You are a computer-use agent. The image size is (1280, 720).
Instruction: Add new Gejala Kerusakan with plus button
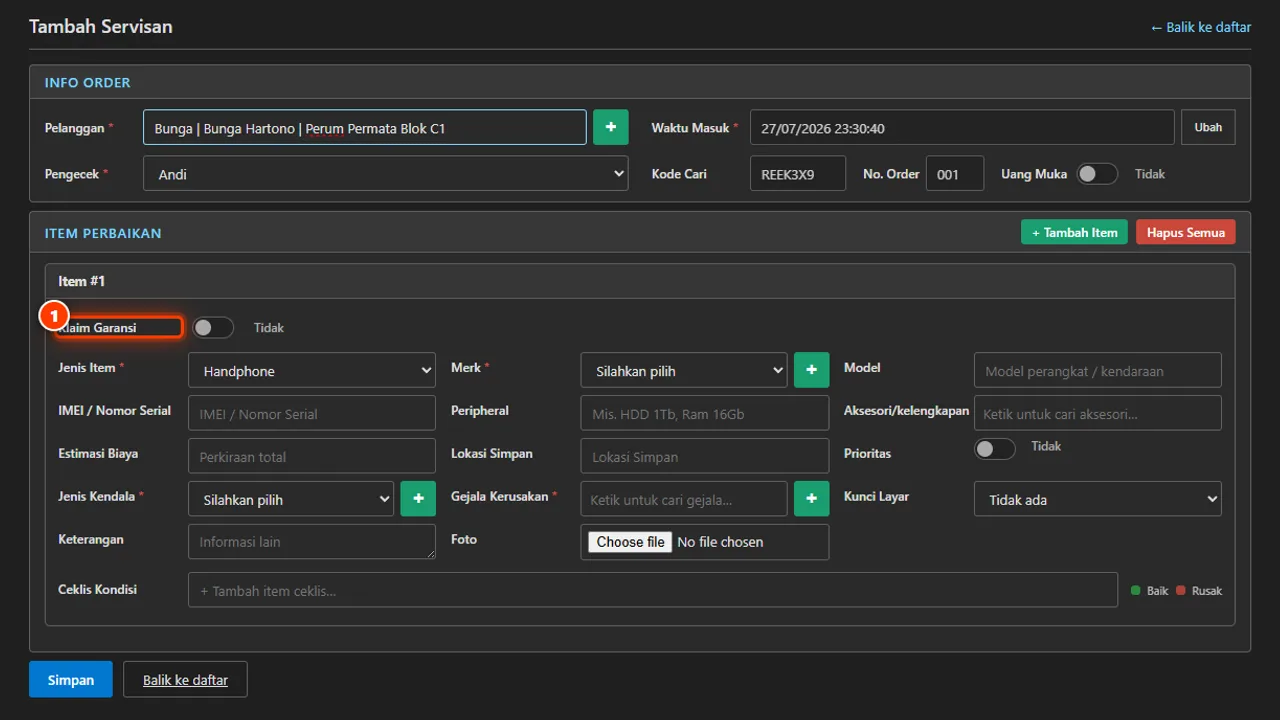click(811, 499)
